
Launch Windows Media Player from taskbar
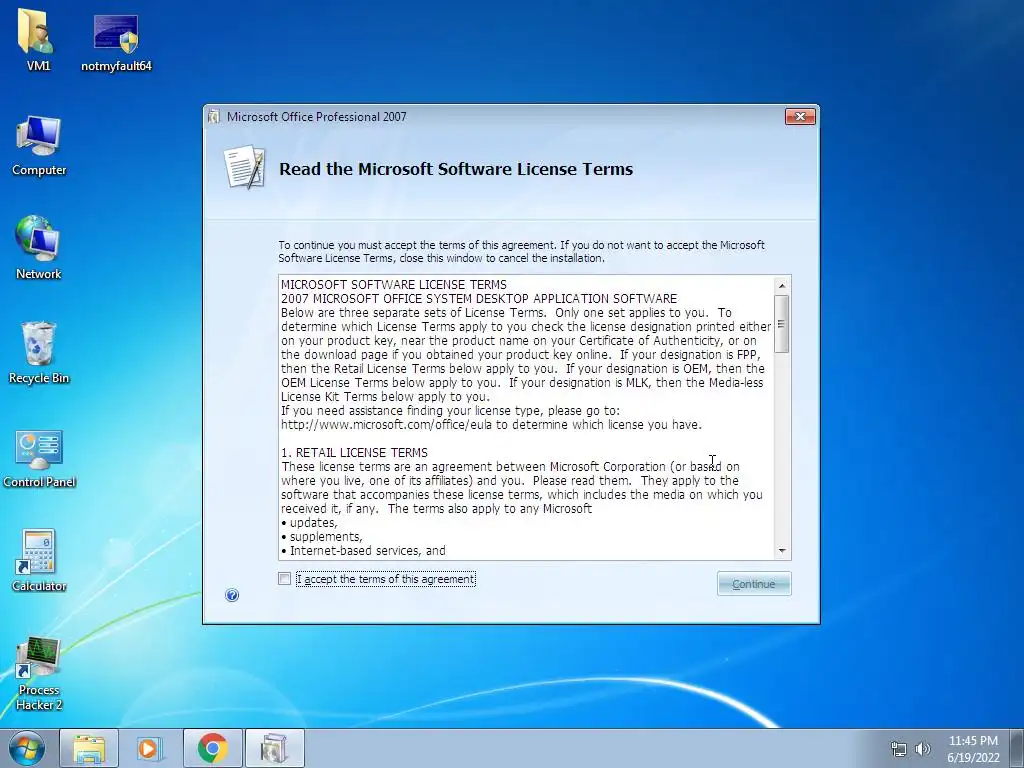[x=149, y=748]
